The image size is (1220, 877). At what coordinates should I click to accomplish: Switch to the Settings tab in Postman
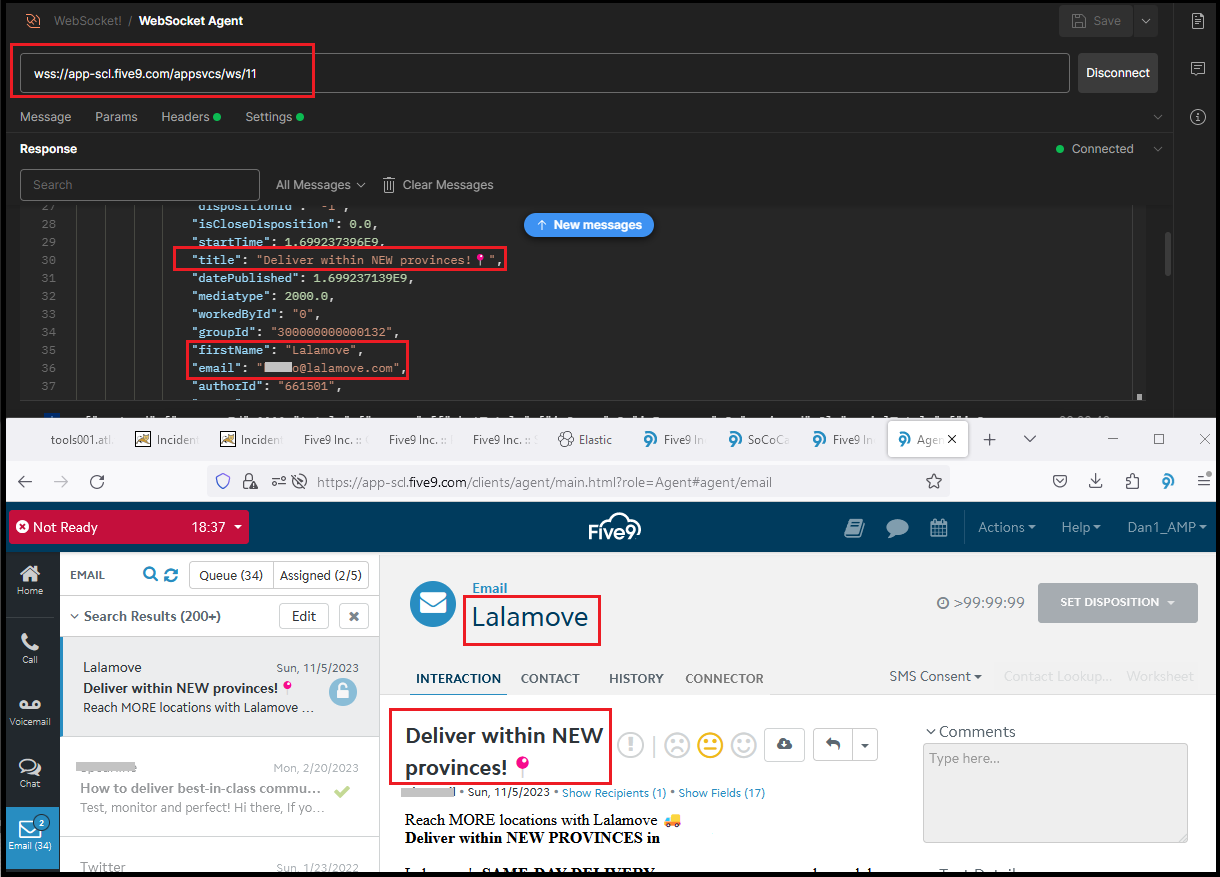point(273,117)
